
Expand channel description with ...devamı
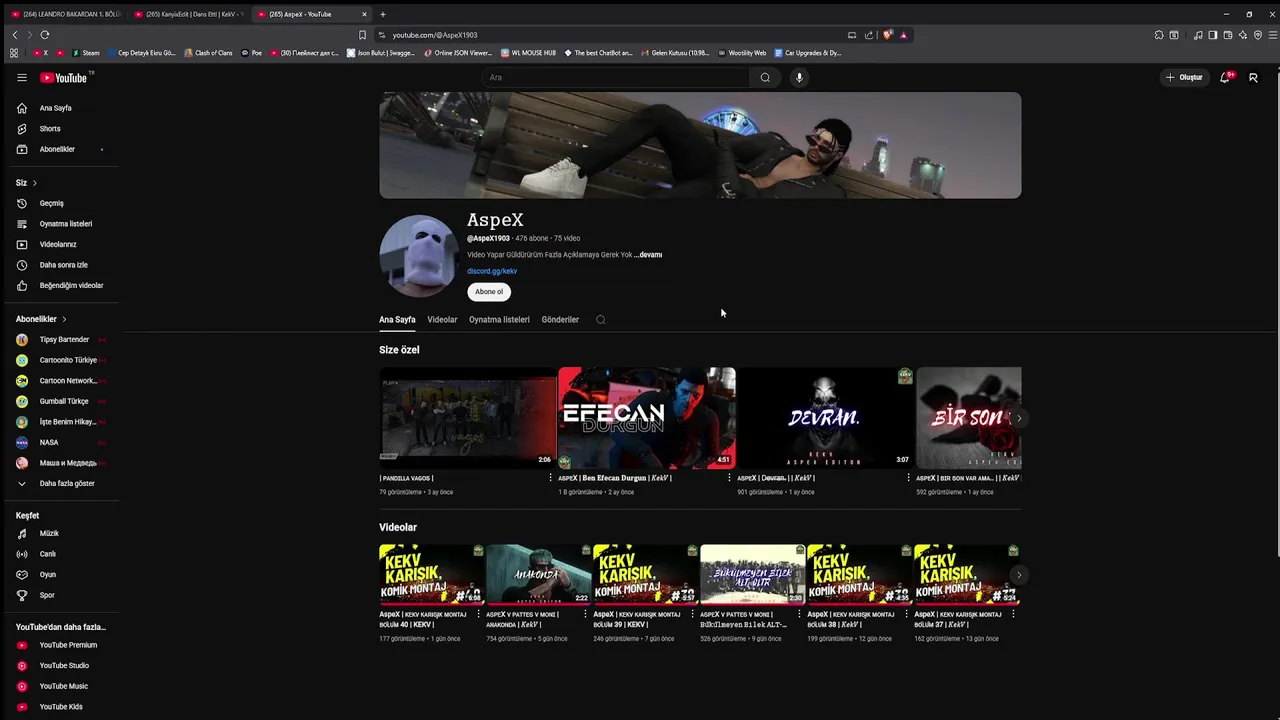648,255
